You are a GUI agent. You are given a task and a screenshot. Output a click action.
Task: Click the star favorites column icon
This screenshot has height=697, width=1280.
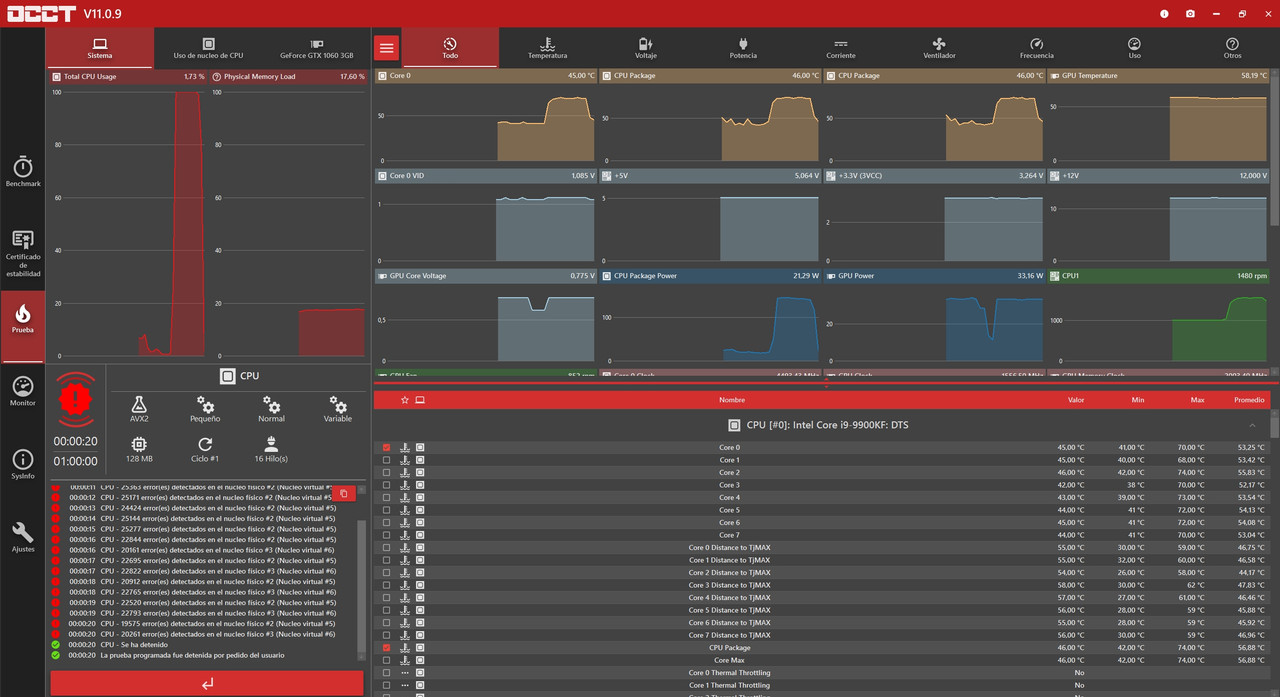pyautogui.click(x=405, y=400)
